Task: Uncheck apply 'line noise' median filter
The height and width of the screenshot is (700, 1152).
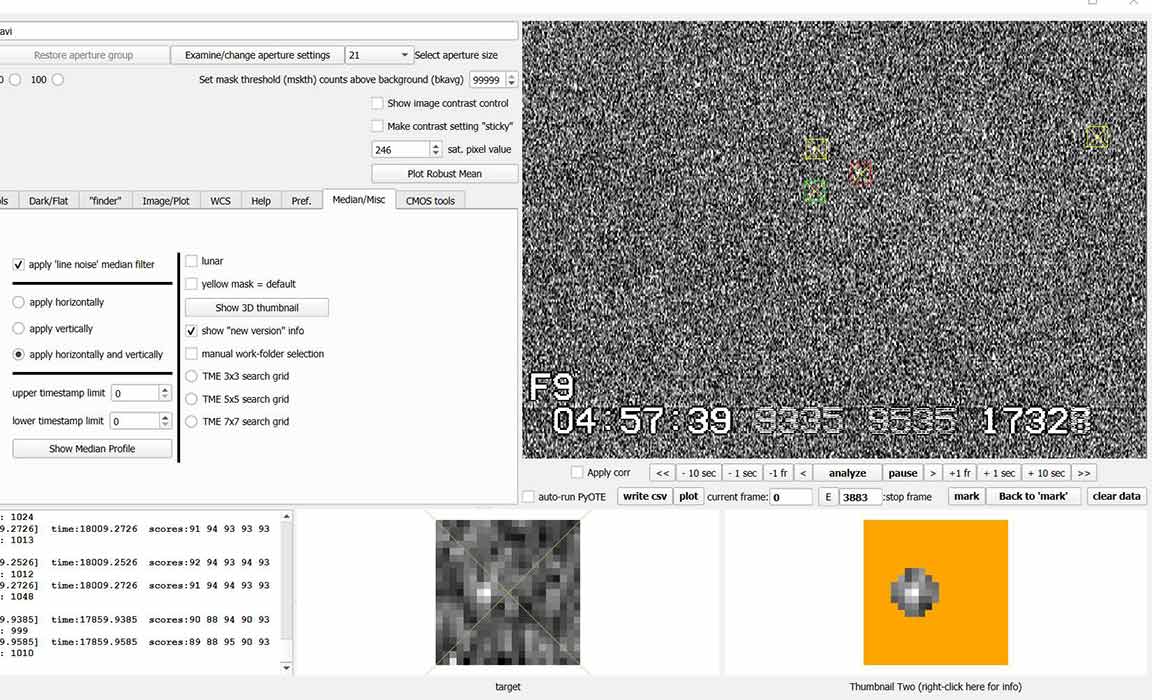Action: click(x=19, y=265)
